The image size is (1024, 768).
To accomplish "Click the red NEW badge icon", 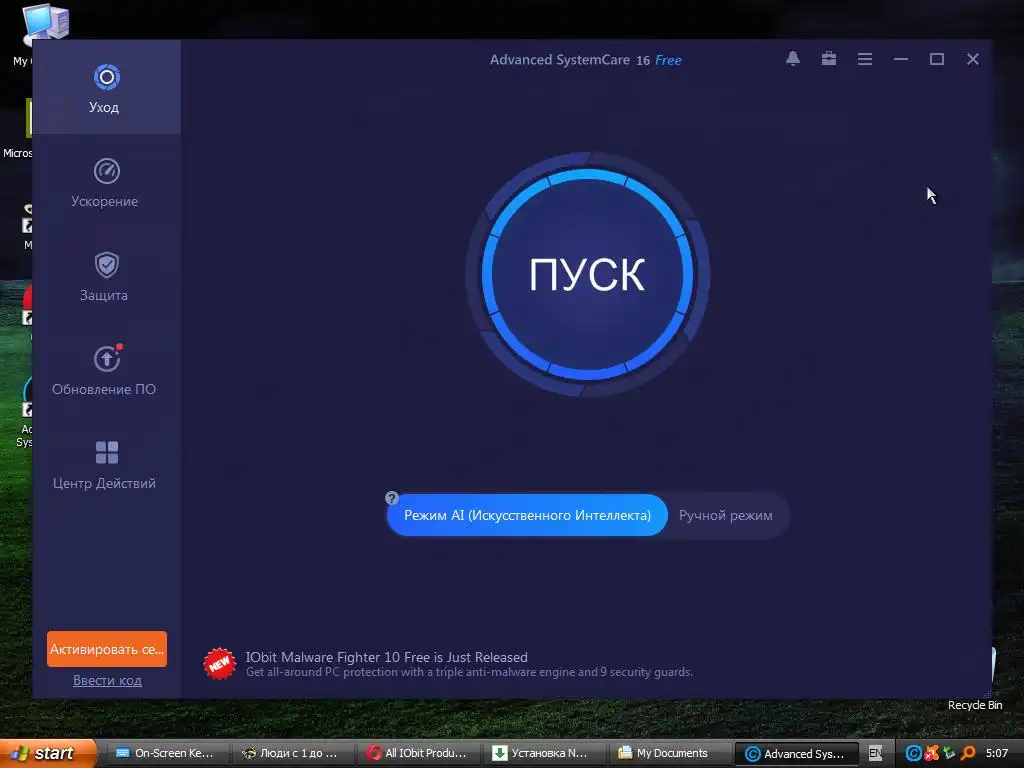I will point(219,664).
